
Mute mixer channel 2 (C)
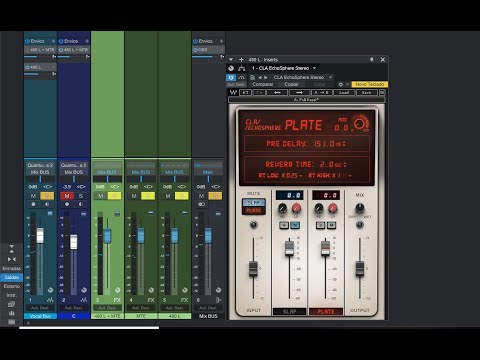[67, 196]
